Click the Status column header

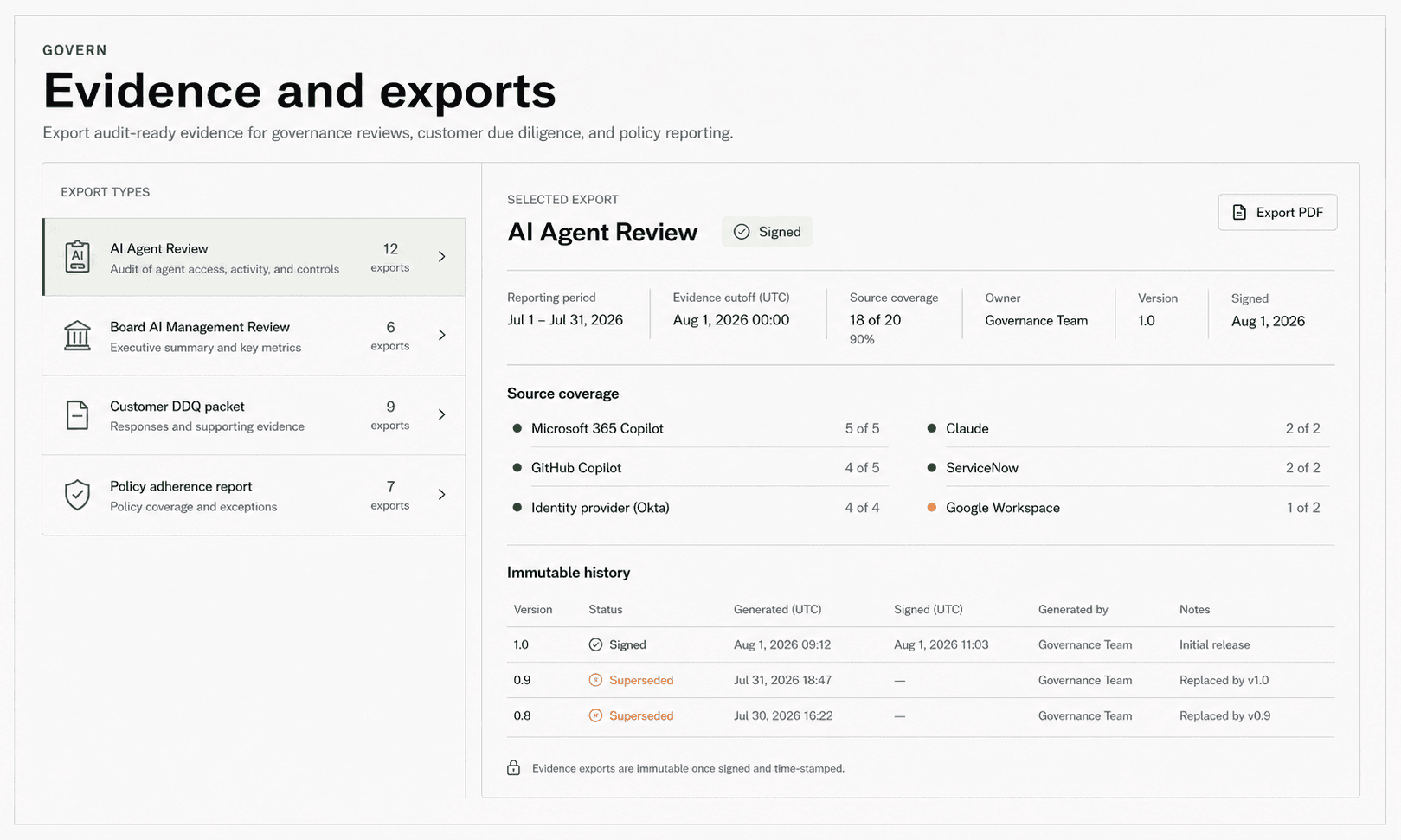coord(606,610)
